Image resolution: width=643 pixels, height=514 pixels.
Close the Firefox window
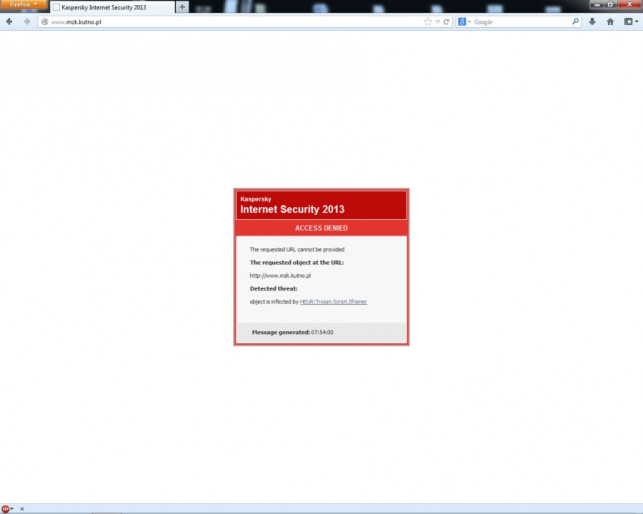(x=629, y=4)
